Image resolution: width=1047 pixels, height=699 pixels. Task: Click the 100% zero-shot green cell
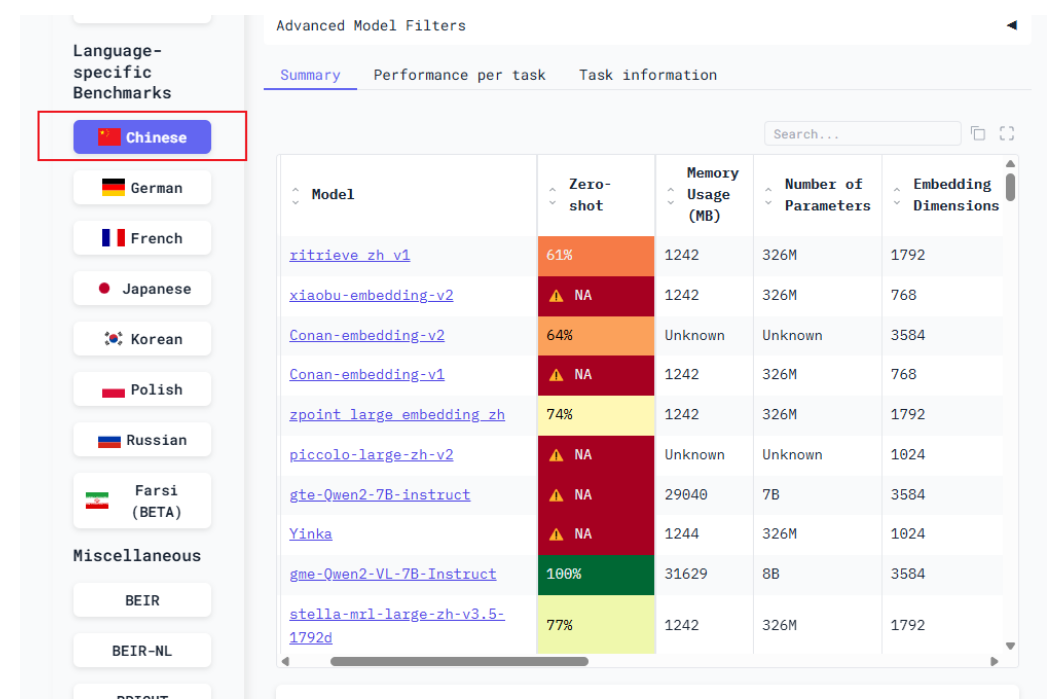pyautogui.click(x=596, y=575)
